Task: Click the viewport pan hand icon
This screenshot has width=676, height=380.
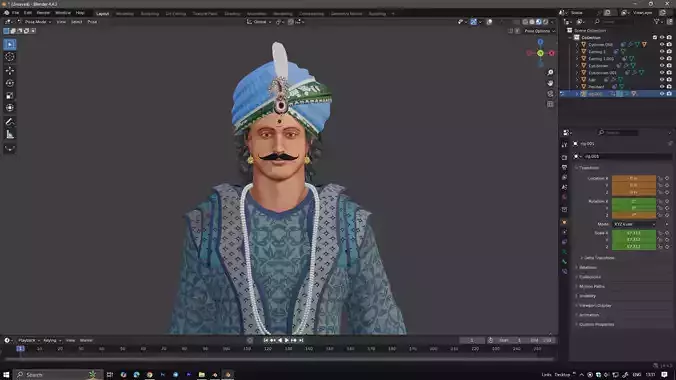Action: click(x=550, y=83)
